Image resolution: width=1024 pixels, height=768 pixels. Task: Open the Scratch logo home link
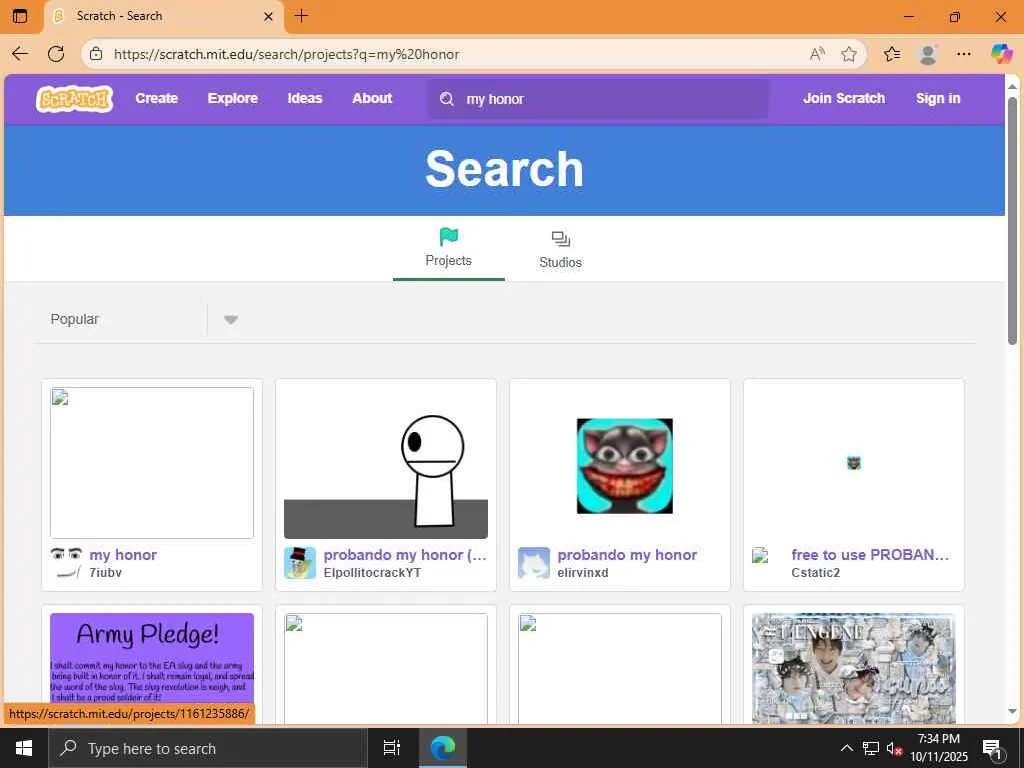74,99
